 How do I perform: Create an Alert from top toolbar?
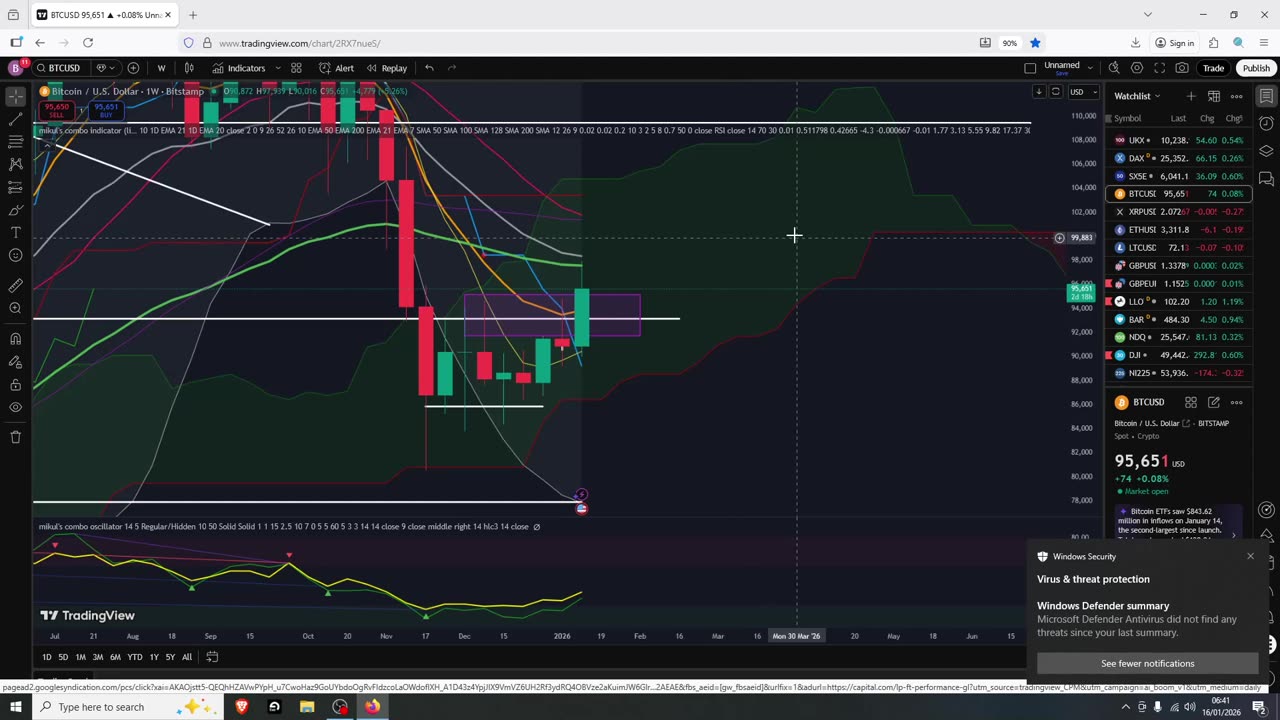[336, 68]
